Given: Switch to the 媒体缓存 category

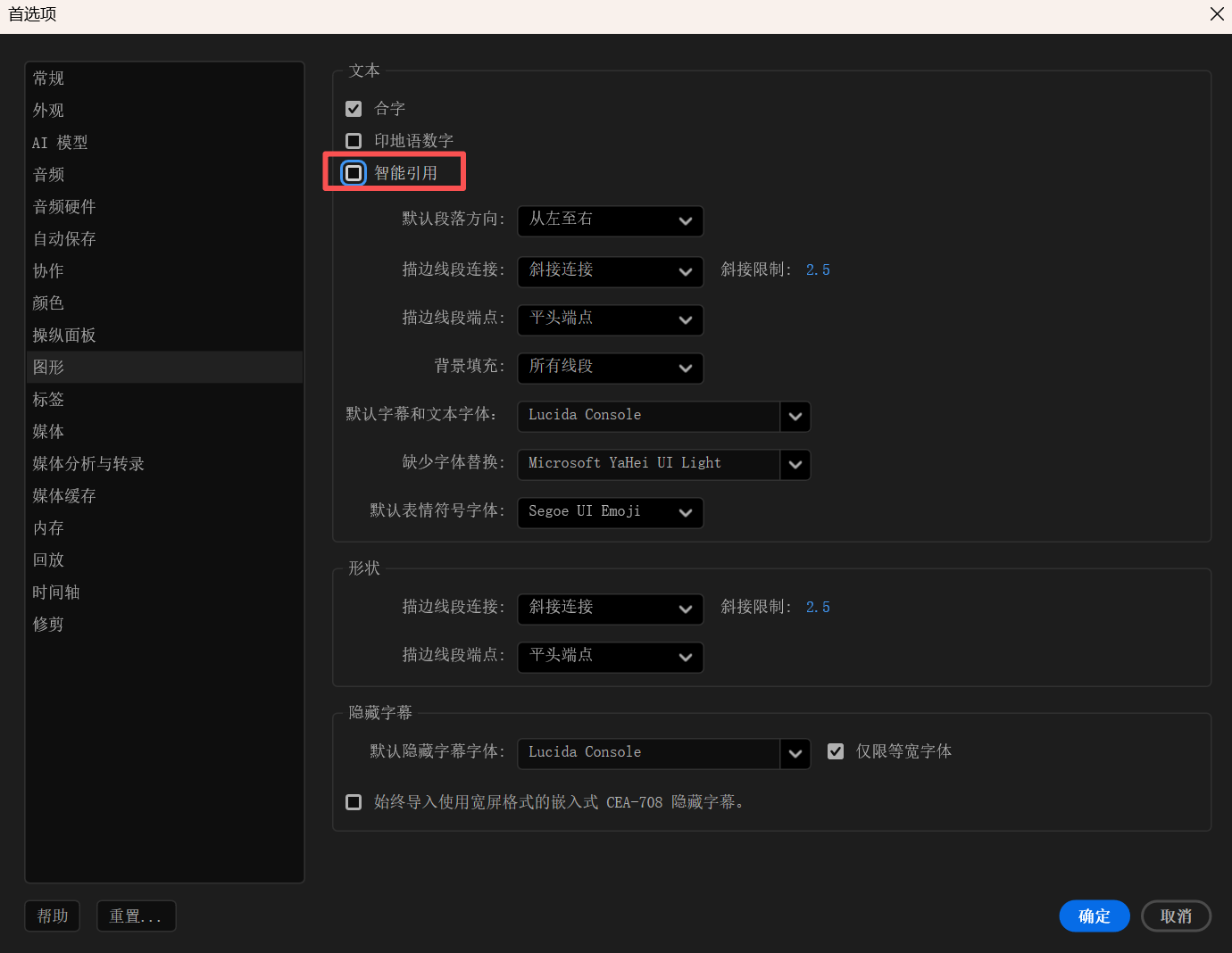Looking at the screenshot, I should 64,496.
